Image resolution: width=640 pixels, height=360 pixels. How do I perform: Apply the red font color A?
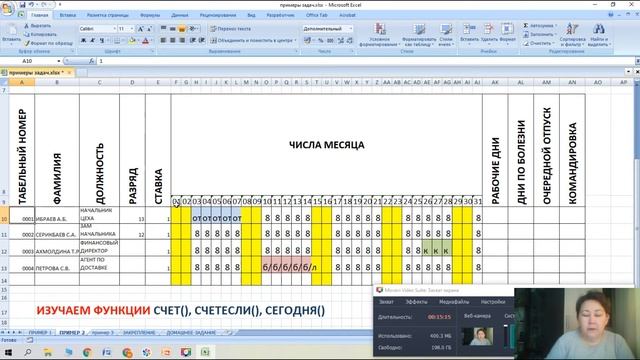coord(145,40)
